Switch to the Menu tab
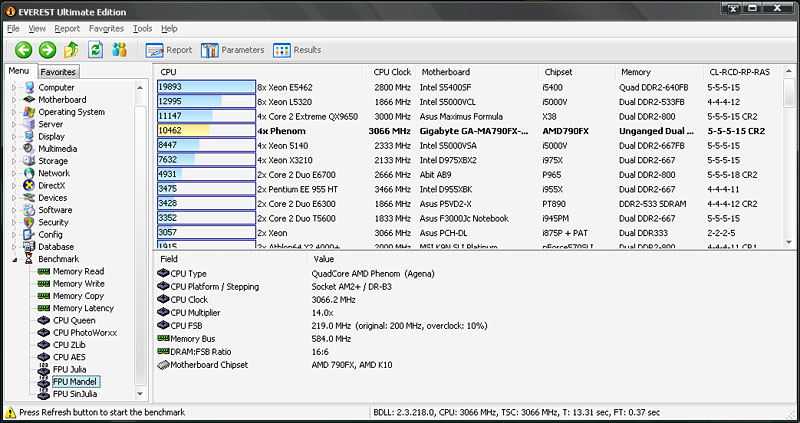The width and height of the screenshot is (800, 423). point(19,71)
